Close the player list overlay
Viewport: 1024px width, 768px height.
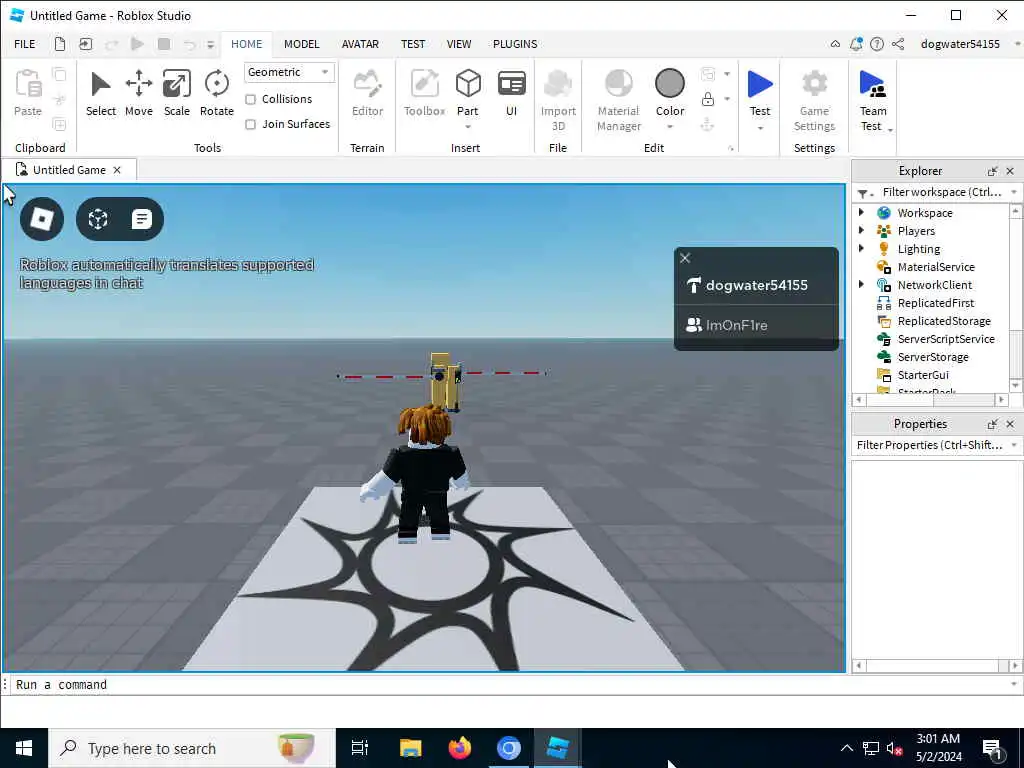(685, 258)
